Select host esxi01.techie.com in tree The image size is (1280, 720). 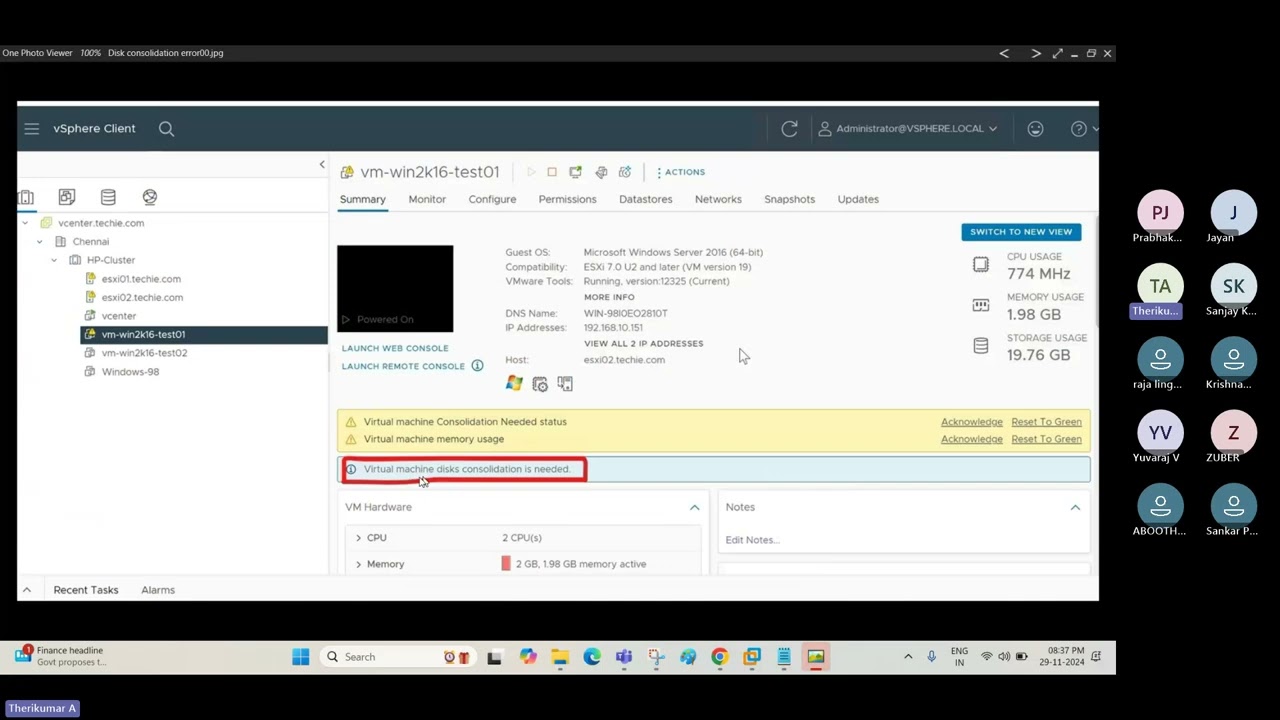[140, 279]
